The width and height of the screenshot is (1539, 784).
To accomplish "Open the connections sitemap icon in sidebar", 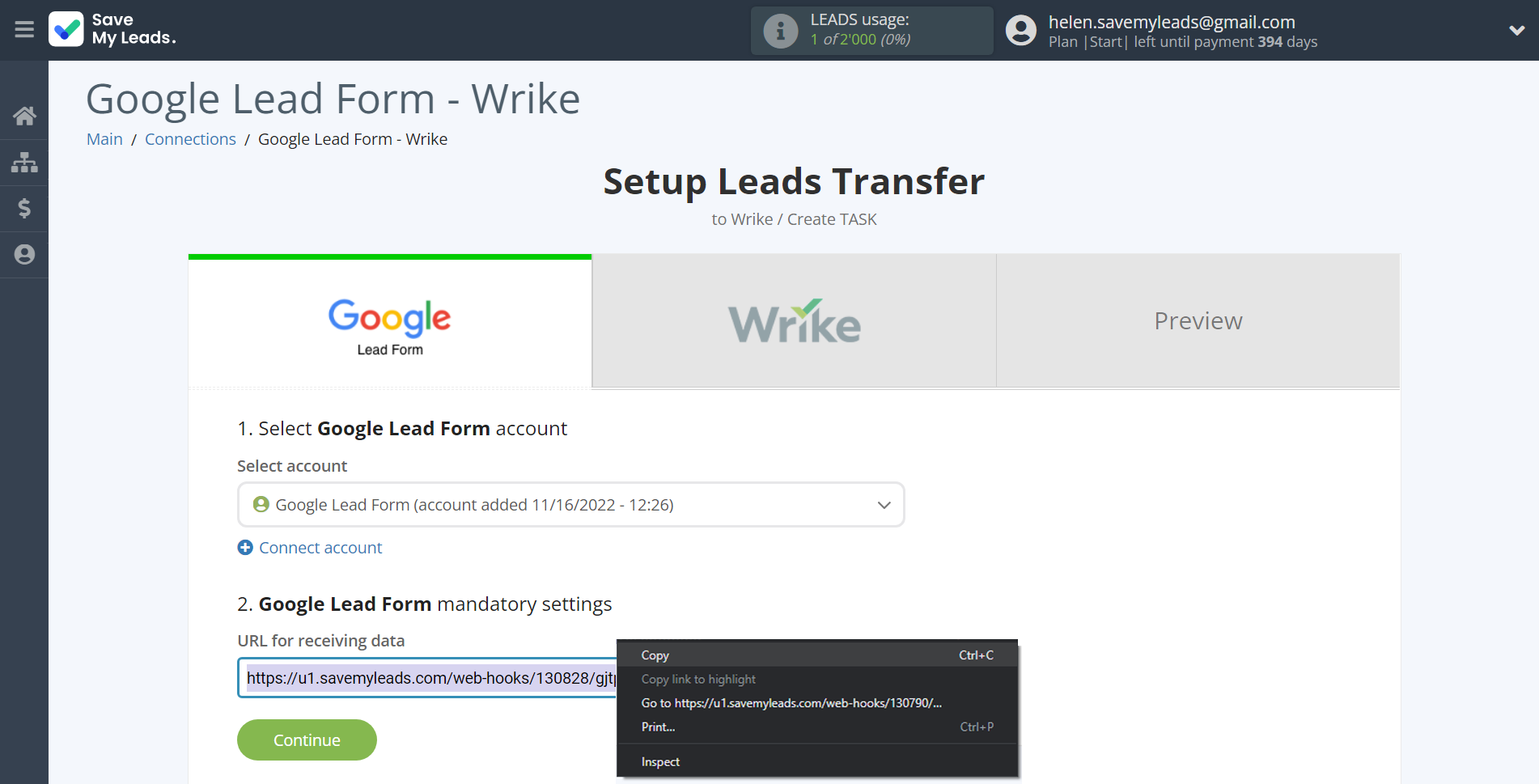I will point(24,163).
